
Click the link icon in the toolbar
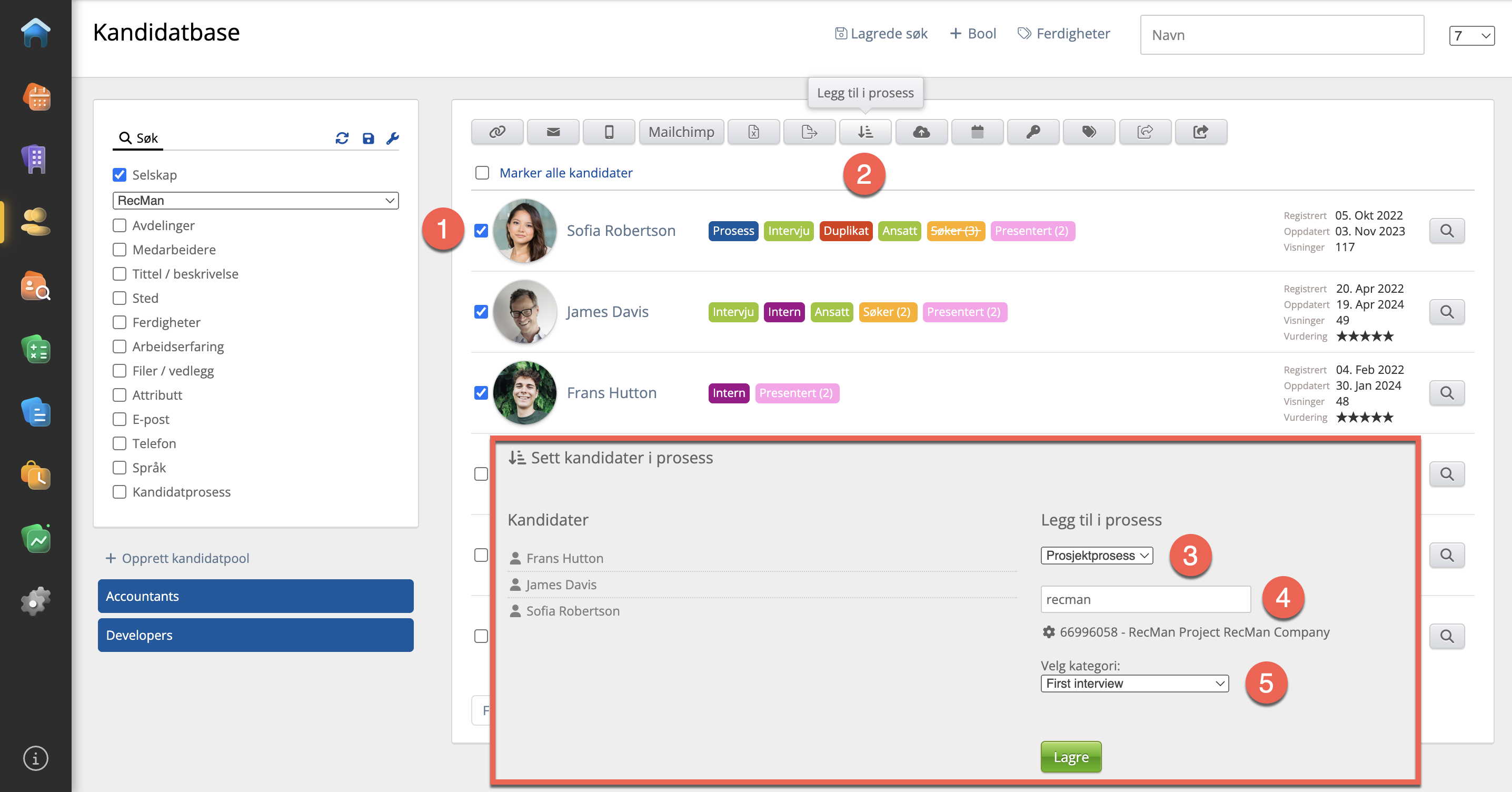click(496, 132)
